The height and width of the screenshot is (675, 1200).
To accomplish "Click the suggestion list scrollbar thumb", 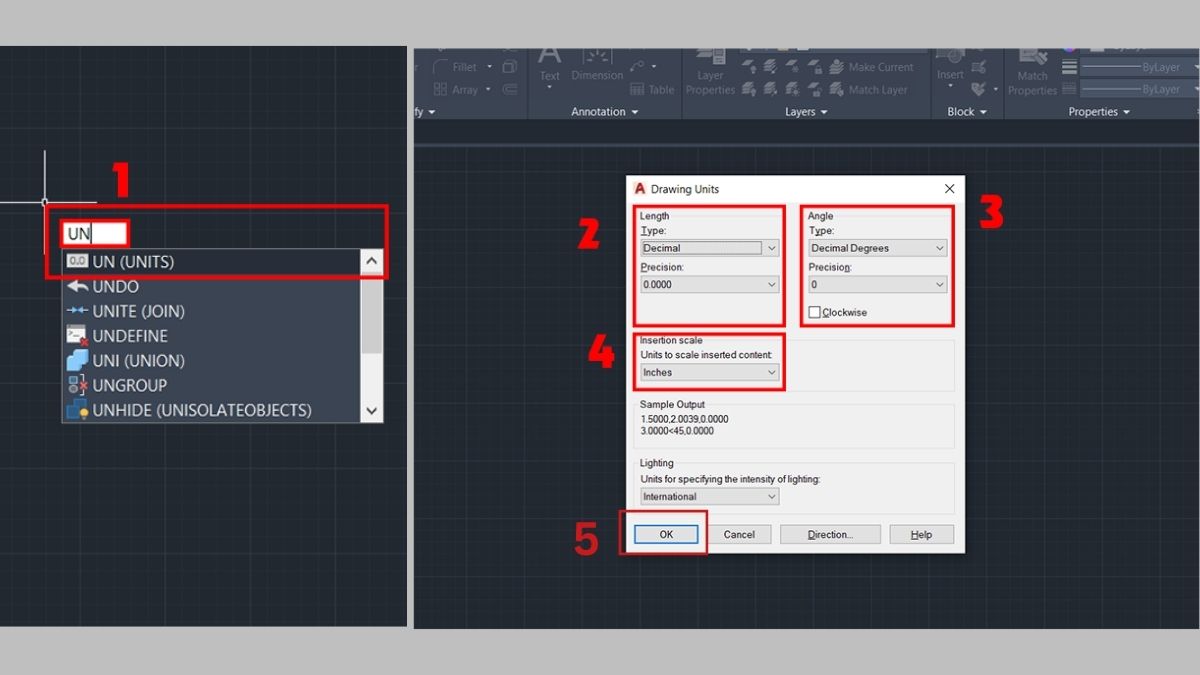I will point(372,314).
